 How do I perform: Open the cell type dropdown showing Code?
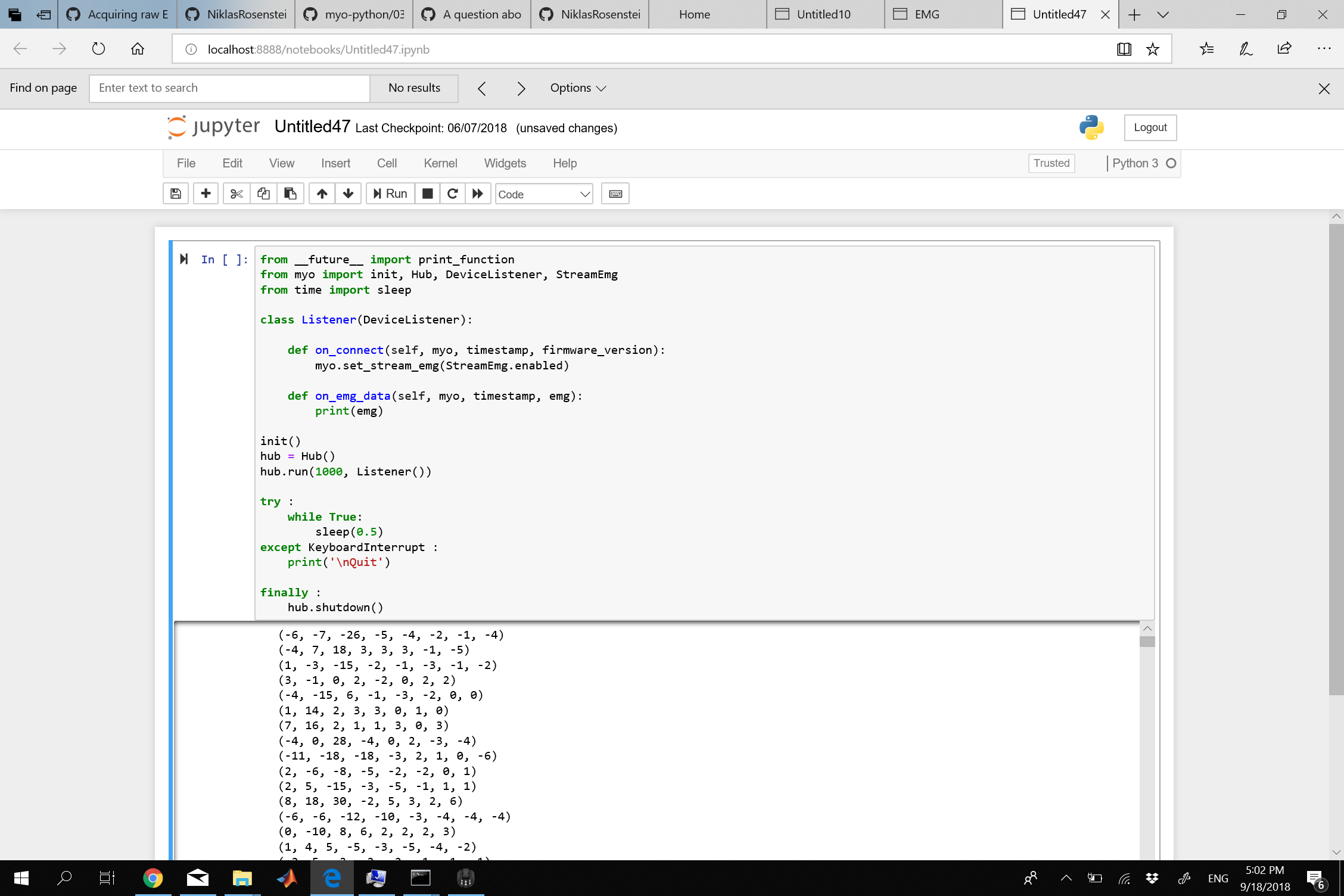pos(543,194)
